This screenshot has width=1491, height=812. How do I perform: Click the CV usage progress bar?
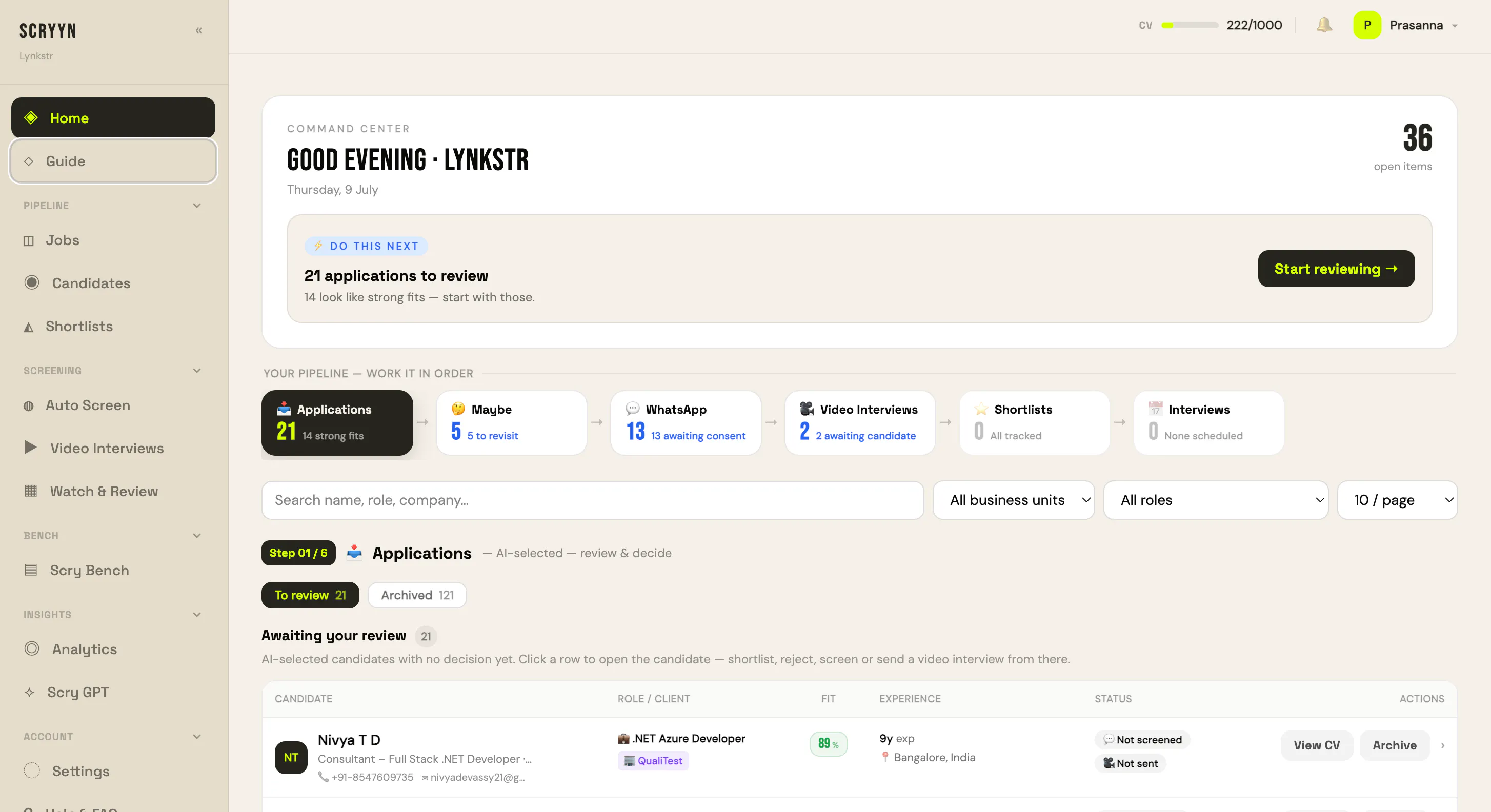coord(1190,25)
